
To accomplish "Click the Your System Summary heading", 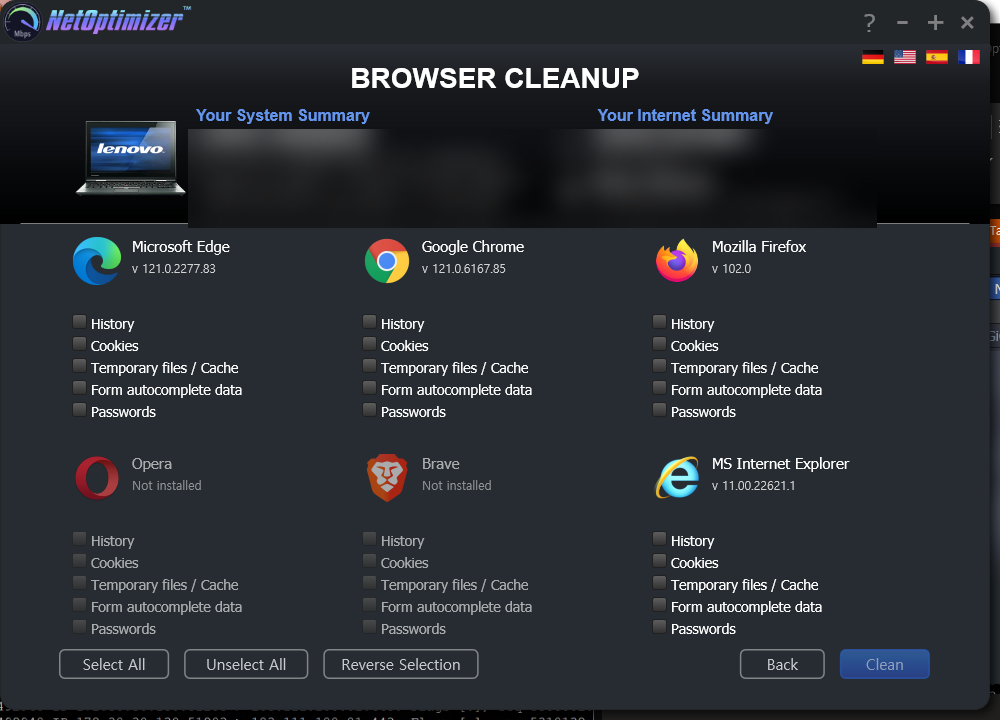I will [x=283, y=115].
